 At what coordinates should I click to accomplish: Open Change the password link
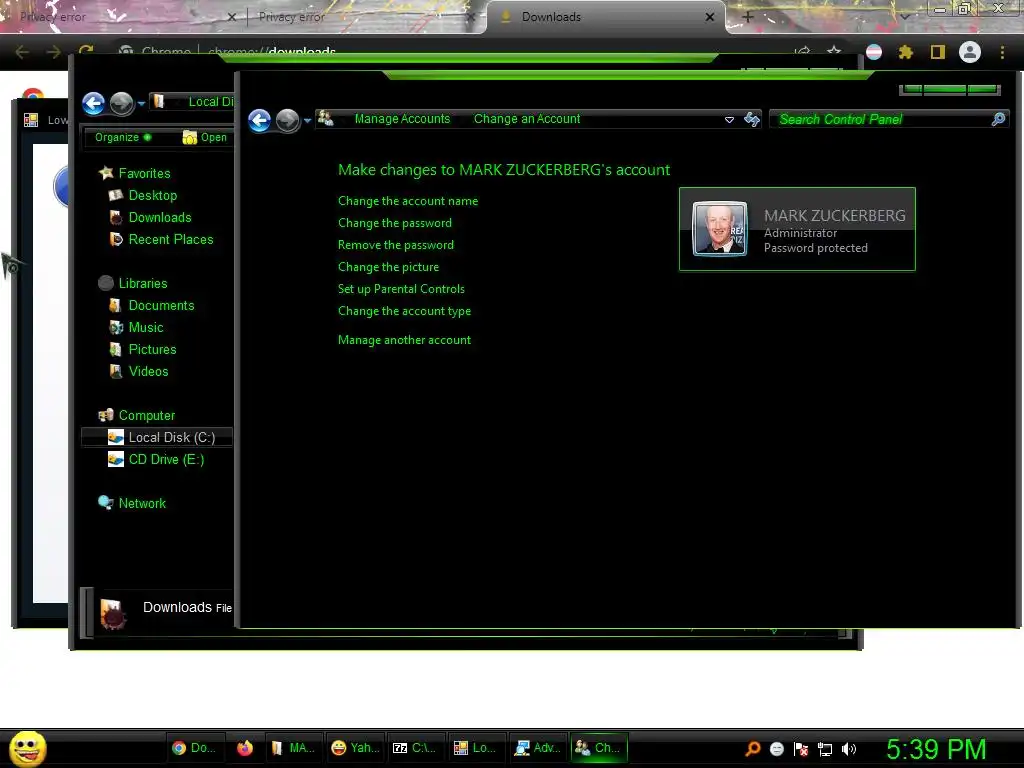(395, 223)
